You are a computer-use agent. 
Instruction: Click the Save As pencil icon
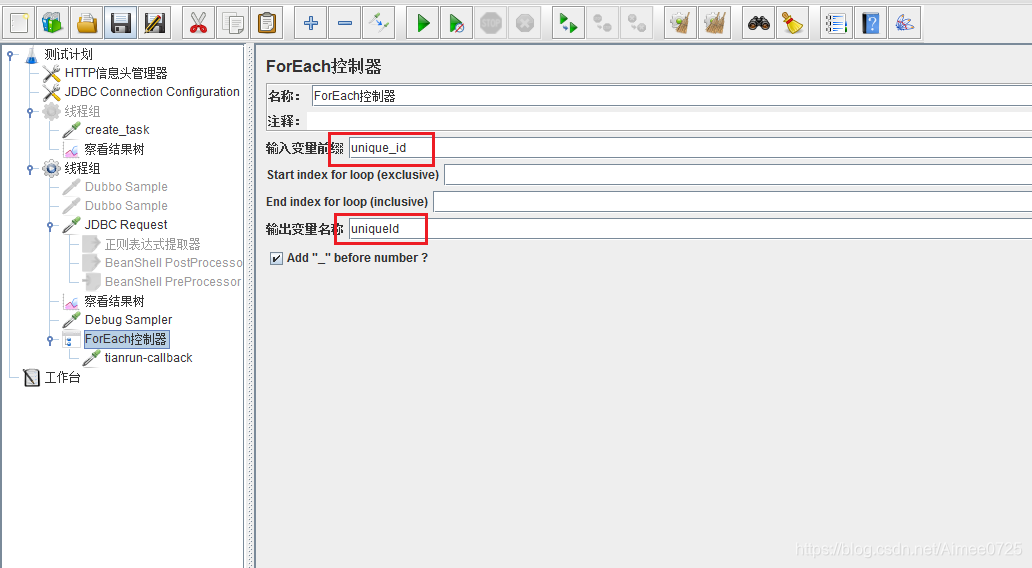(155, 23)
